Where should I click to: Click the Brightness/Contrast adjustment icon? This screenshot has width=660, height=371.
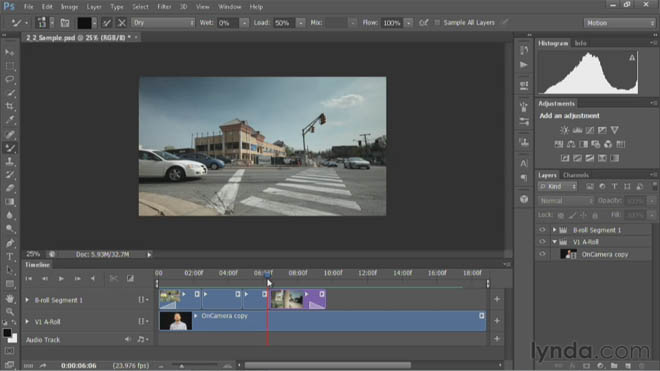click(x=564, y=130)
